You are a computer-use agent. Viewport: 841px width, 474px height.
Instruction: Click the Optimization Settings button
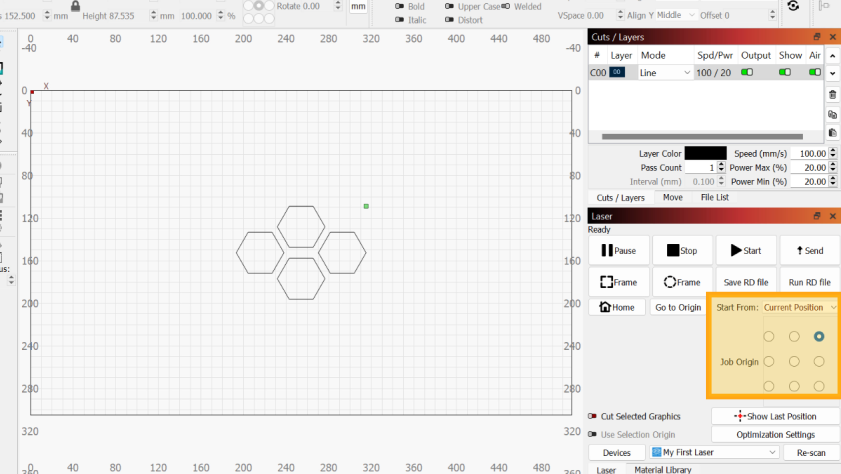point(775,435)
